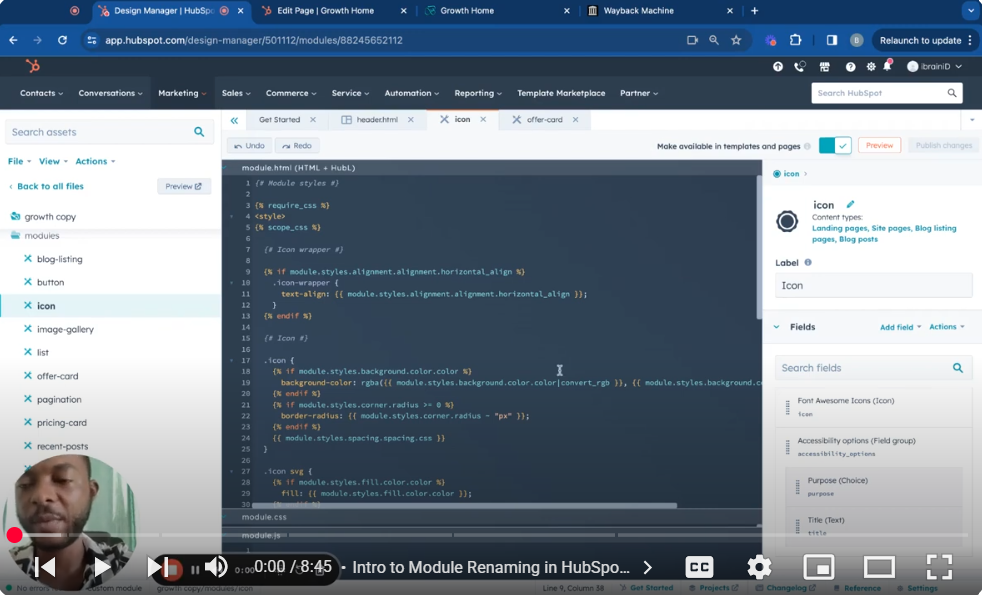Open the browser side panel icon
Viewport: 982px width, 595px height.
tap(832, 40)
